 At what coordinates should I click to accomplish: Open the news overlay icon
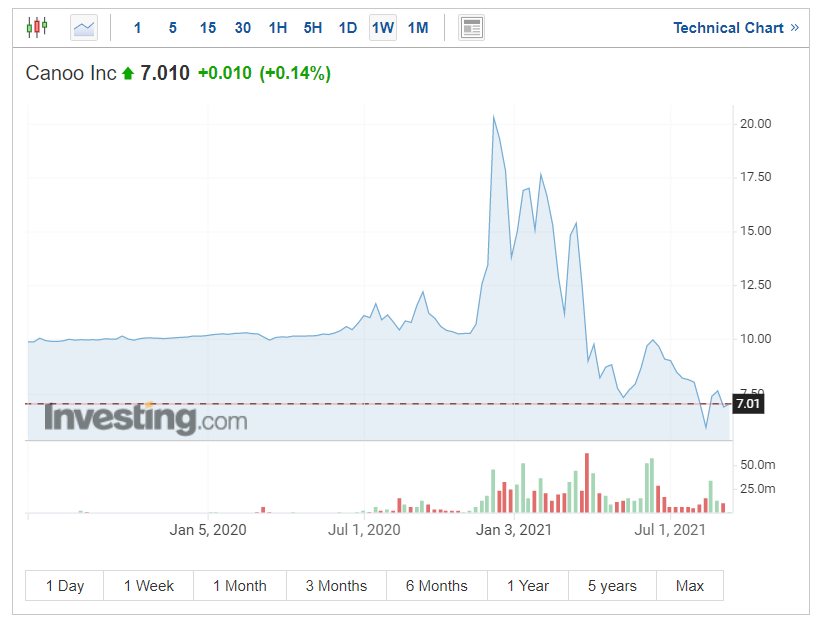tap(471, 28)
